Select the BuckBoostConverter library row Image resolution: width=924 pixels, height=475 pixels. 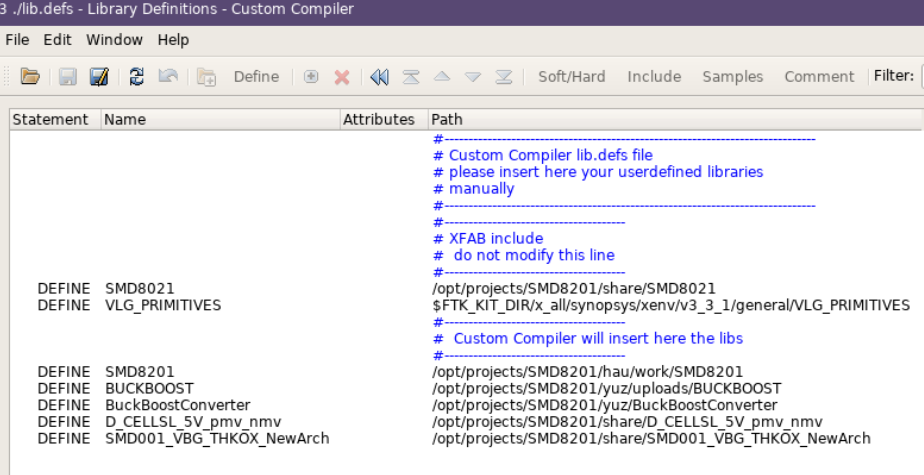click(176, 405)
